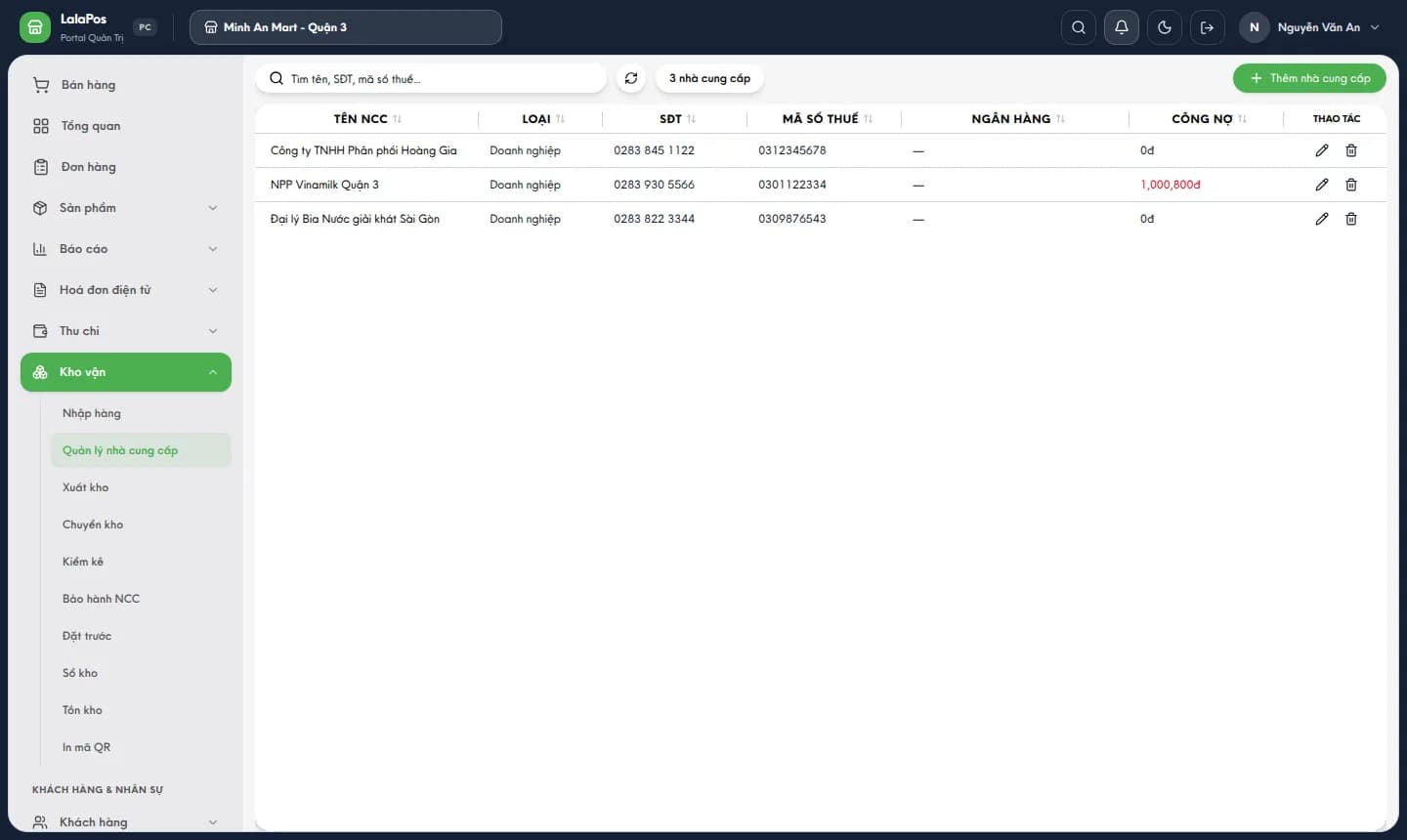The width and height of the screenshot is (1407, 840).
Task: Expand Hoá đơn điện tử menu
Action: pyautogui.click(x=126, y=290)
